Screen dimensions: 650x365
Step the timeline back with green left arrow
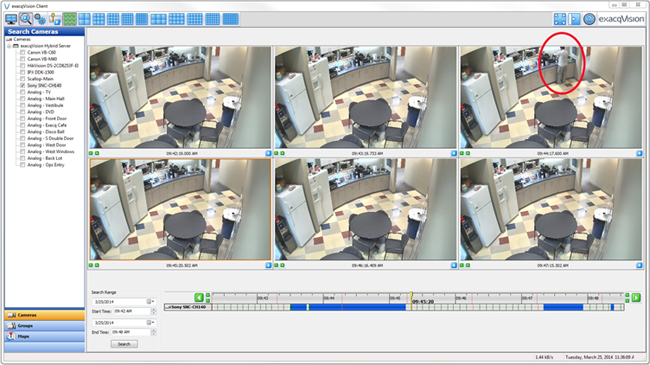199,297
